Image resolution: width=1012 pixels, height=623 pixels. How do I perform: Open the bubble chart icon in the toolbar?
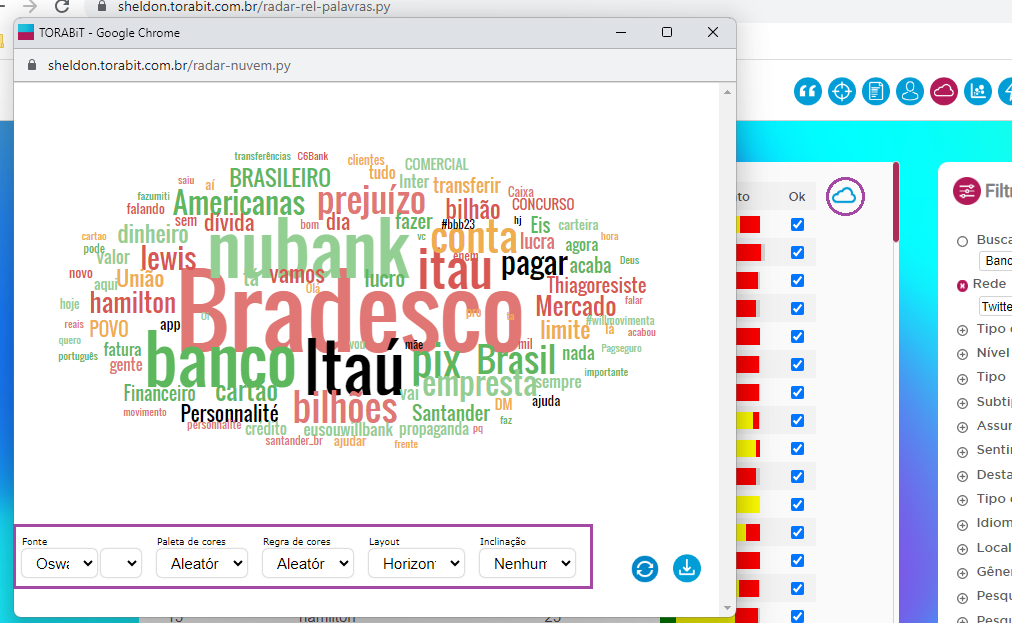978,92
